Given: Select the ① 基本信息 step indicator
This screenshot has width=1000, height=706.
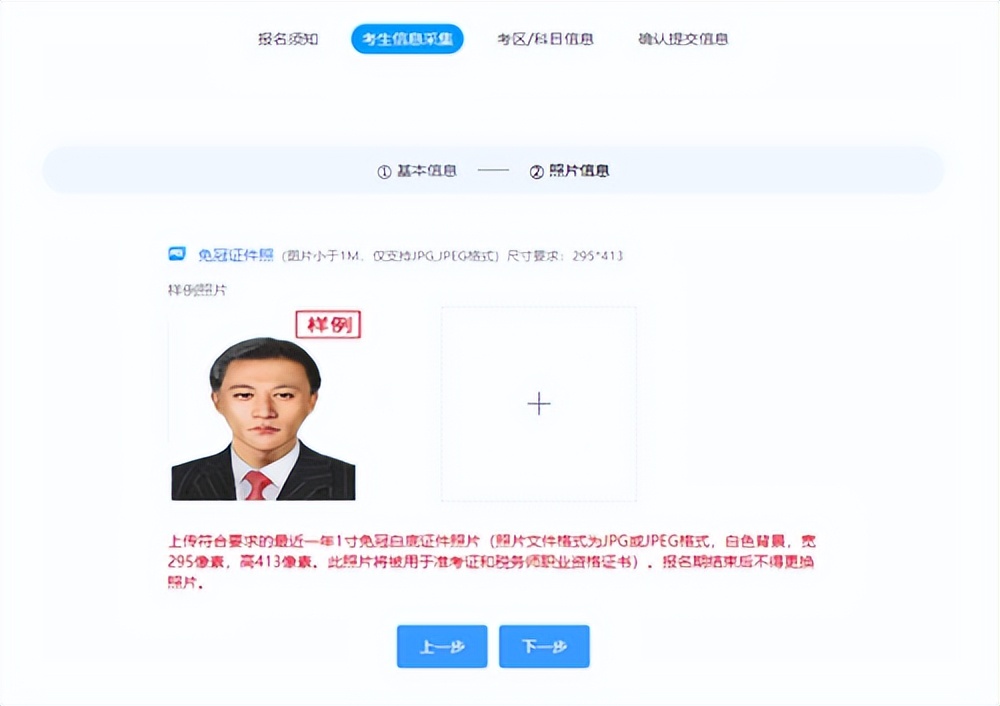Looking at the screenshot, I should [x=417, y=170].
